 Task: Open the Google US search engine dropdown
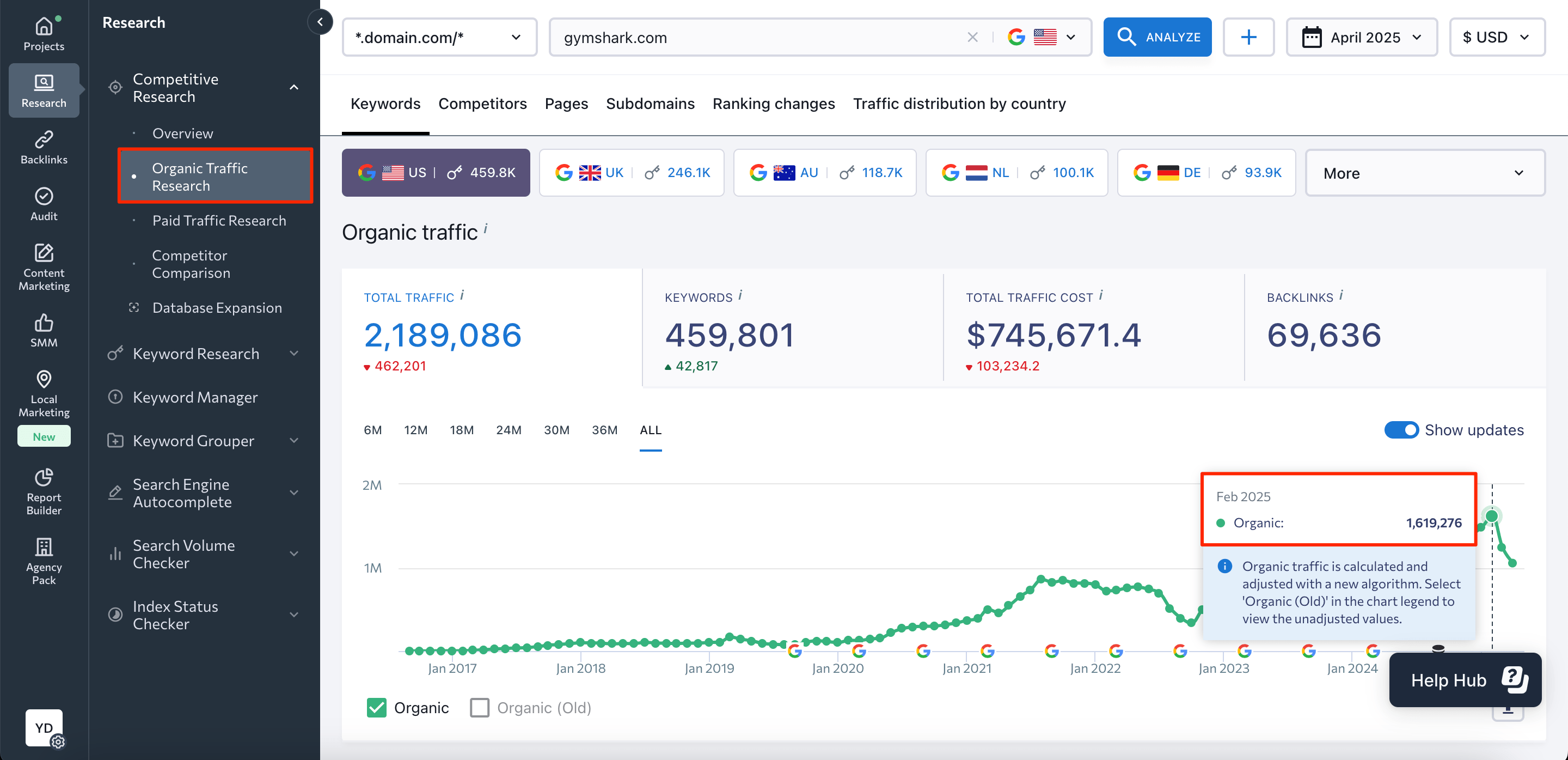pyautogui.click(x=1042, y=37)
